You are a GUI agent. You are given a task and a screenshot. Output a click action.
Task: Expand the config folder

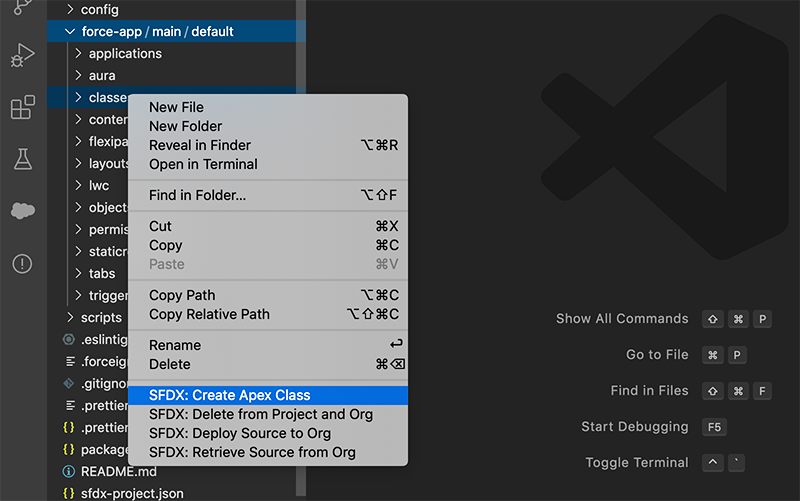click(99, 9)
